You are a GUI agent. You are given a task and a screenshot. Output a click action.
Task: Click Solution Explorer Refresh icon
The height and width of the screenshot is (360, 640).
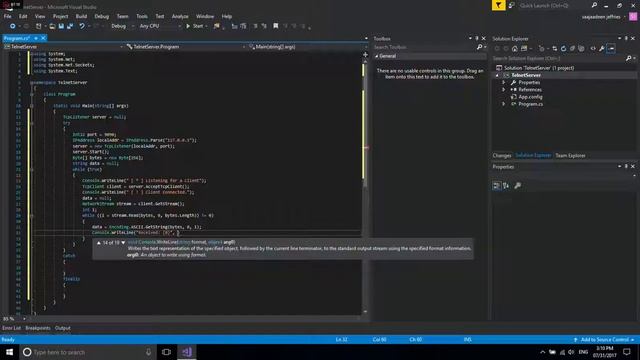[x=563, y=49]
